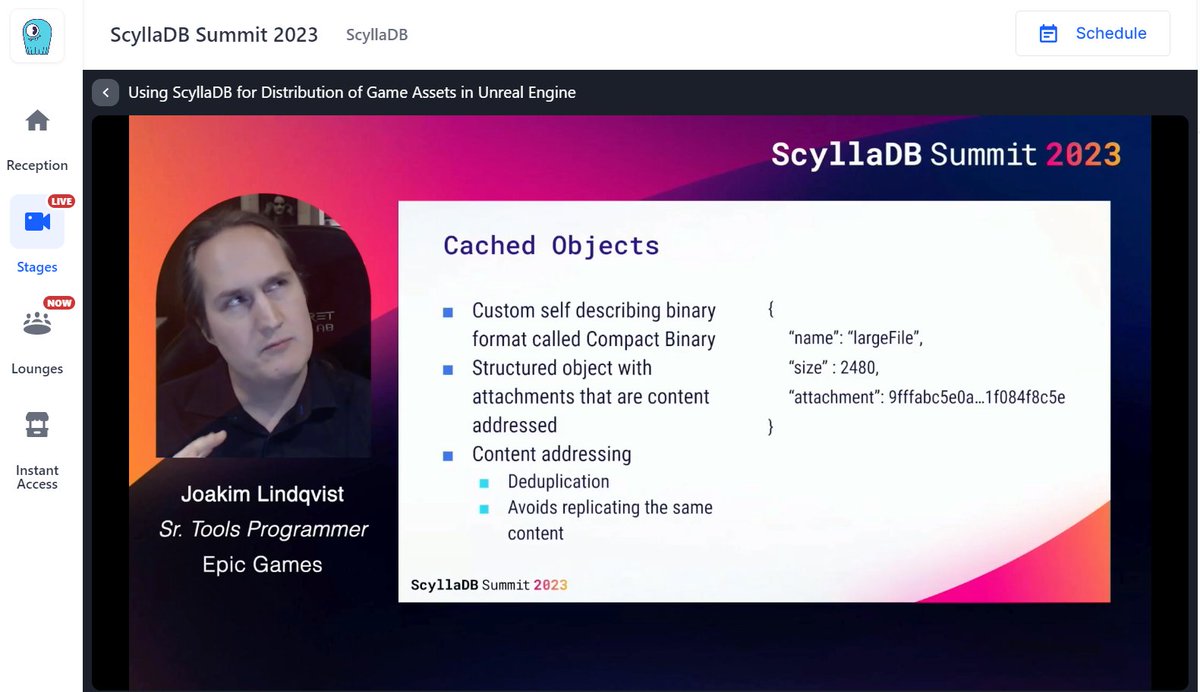The height and width of the screenshot is (692, 1200).
Task: Click the Sr. Tools Programmer title text
Action: pos(263,529)
